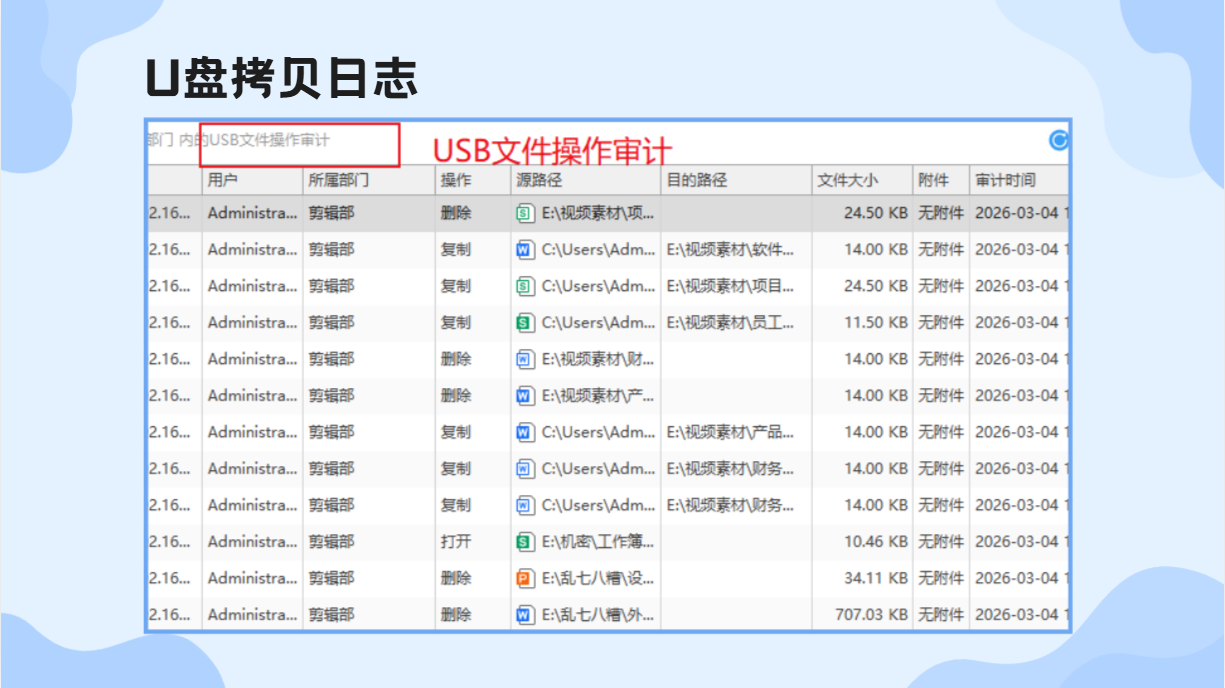The width and height of the screenshot is (1225, 688).
Task: Click the Word icon in the E:\视频素材\软件... row
Action: [x=525, y=250]
